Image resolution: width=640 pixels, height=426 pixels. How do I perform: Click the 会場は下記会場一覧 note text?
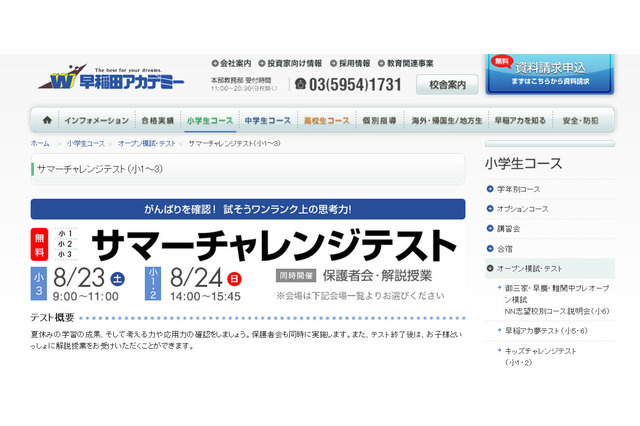point(360,295)
